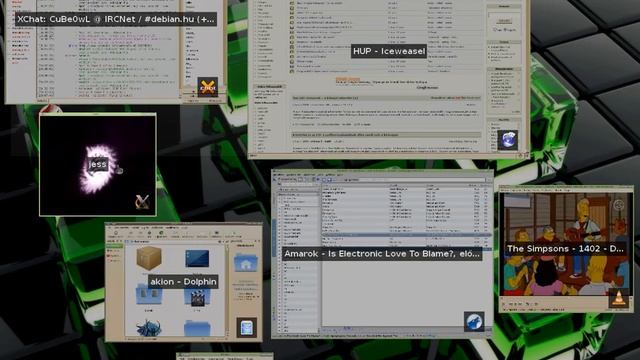
Task: Click the Amarok wolf icon badge
Action: (x=474, y=322)
